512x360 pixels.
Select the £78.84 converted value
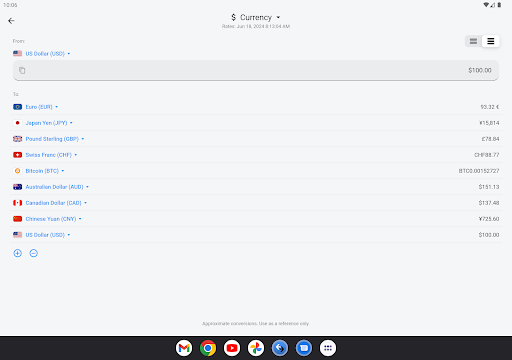coord(490,139)
